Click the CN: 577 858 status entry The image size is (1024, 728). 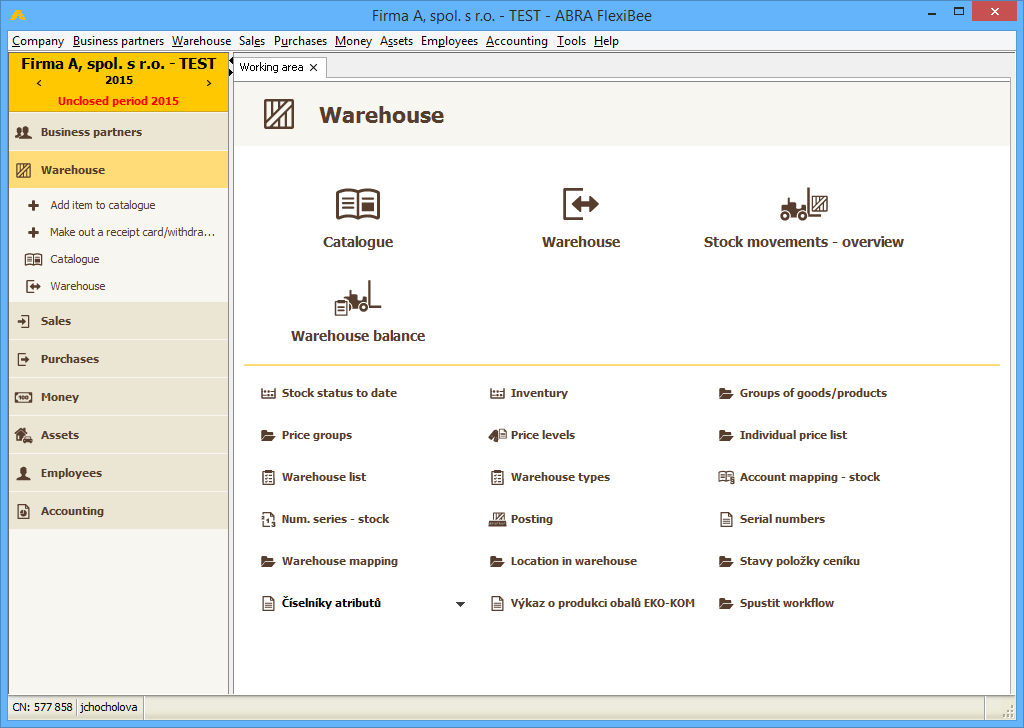click(x=42, y=707)
